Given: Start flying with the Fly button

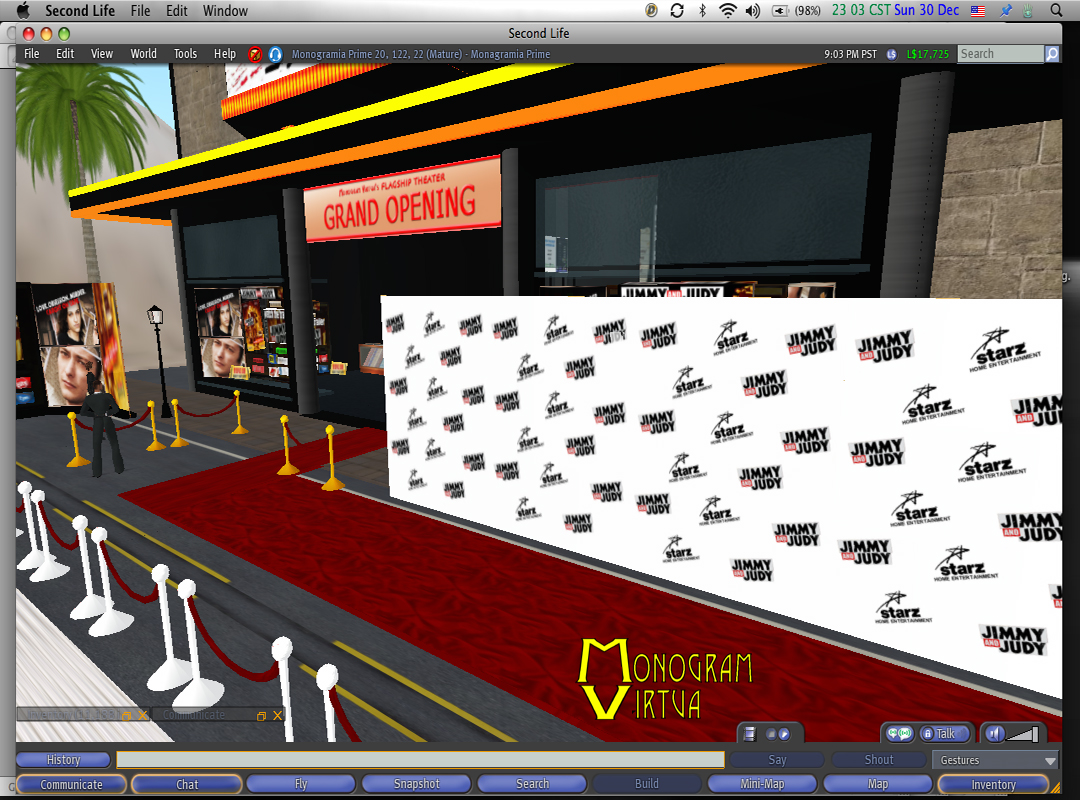Looking at the screenshot, I should coord(301,783).
